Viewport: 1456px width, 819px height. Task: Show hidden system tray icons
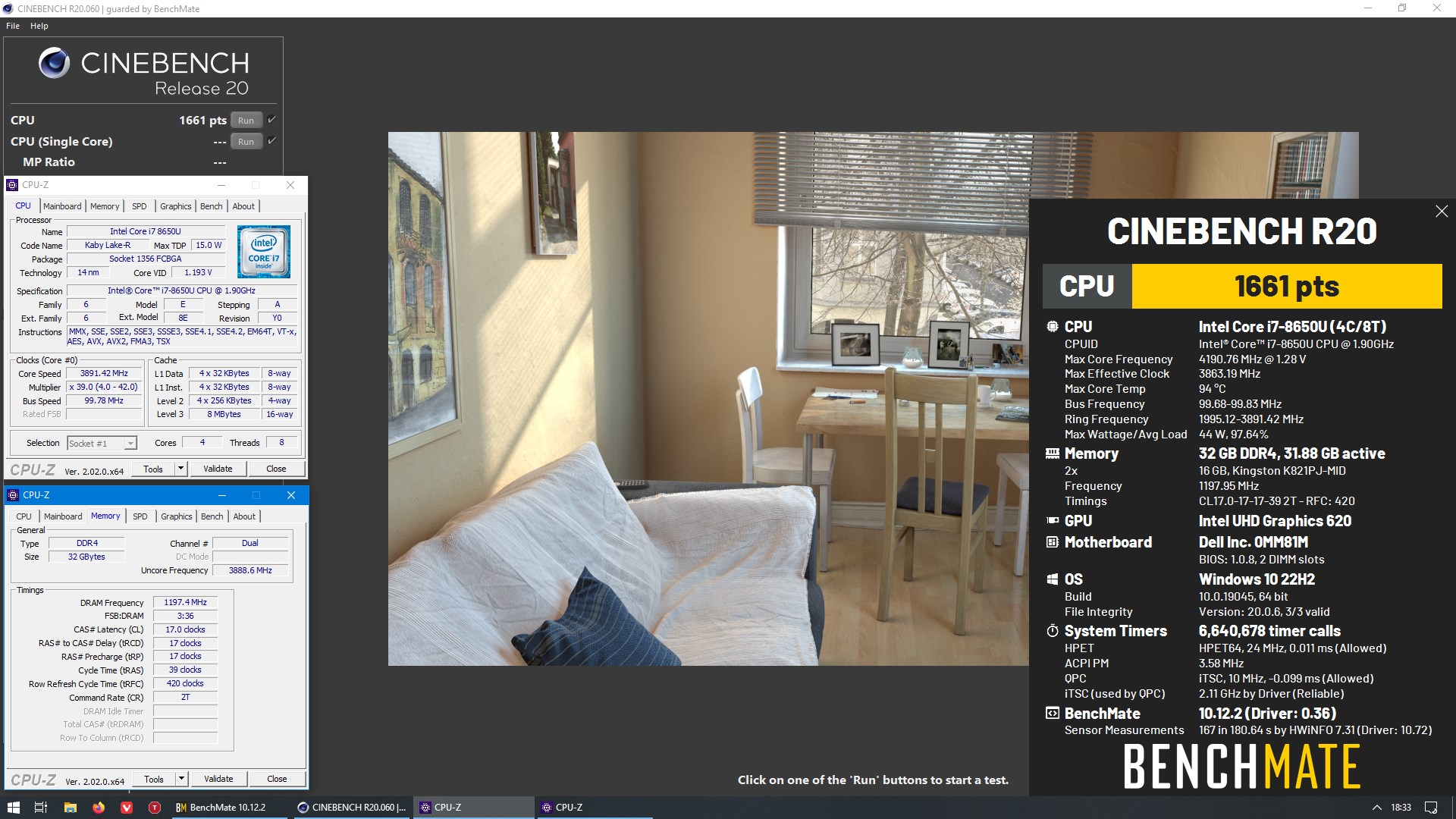[x=1376, y=808]
